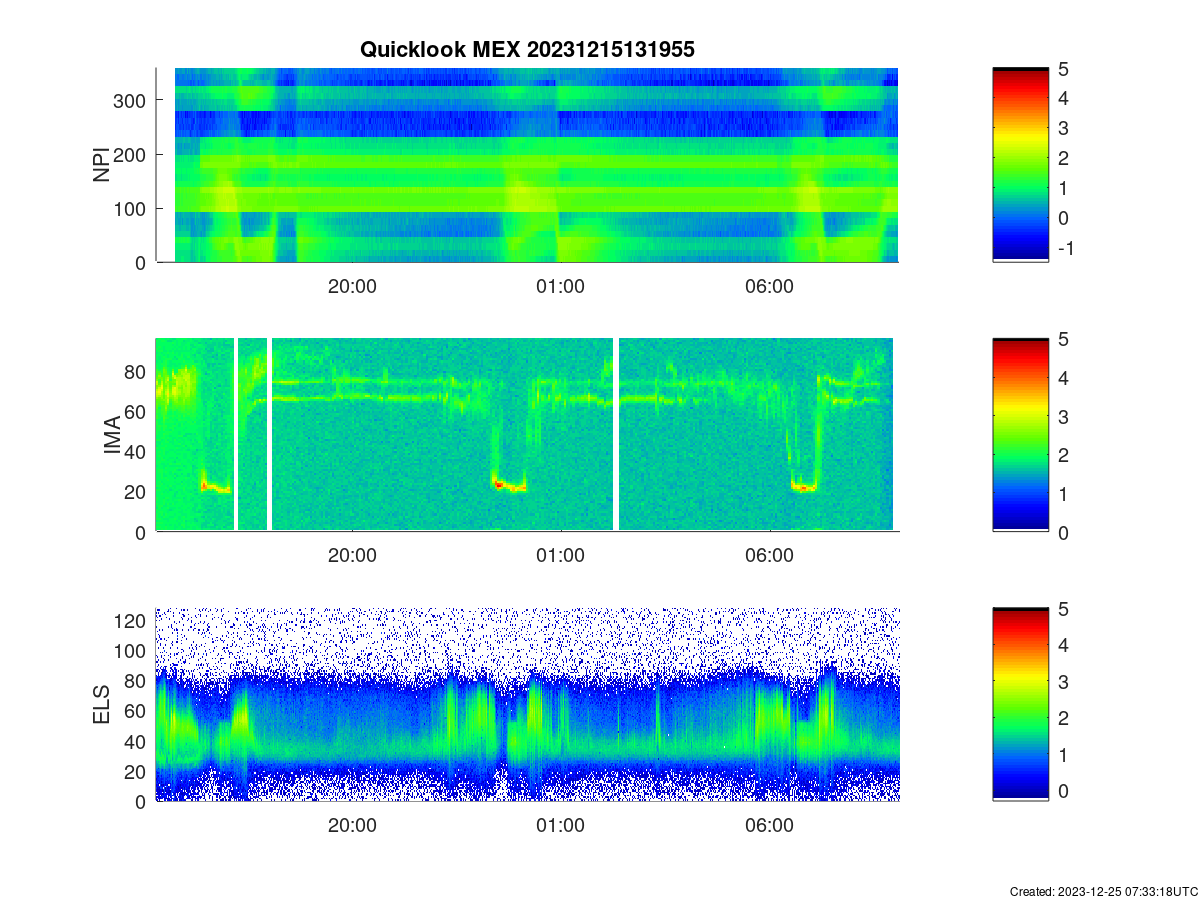Click the 300 tick on NPI axis
Image resolution: width=1200 pixels, height=900 pixels.
tap(131, 100)
